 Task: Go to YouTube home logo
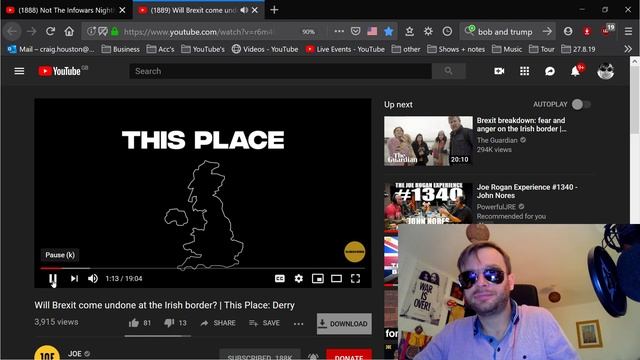(60, 71)
